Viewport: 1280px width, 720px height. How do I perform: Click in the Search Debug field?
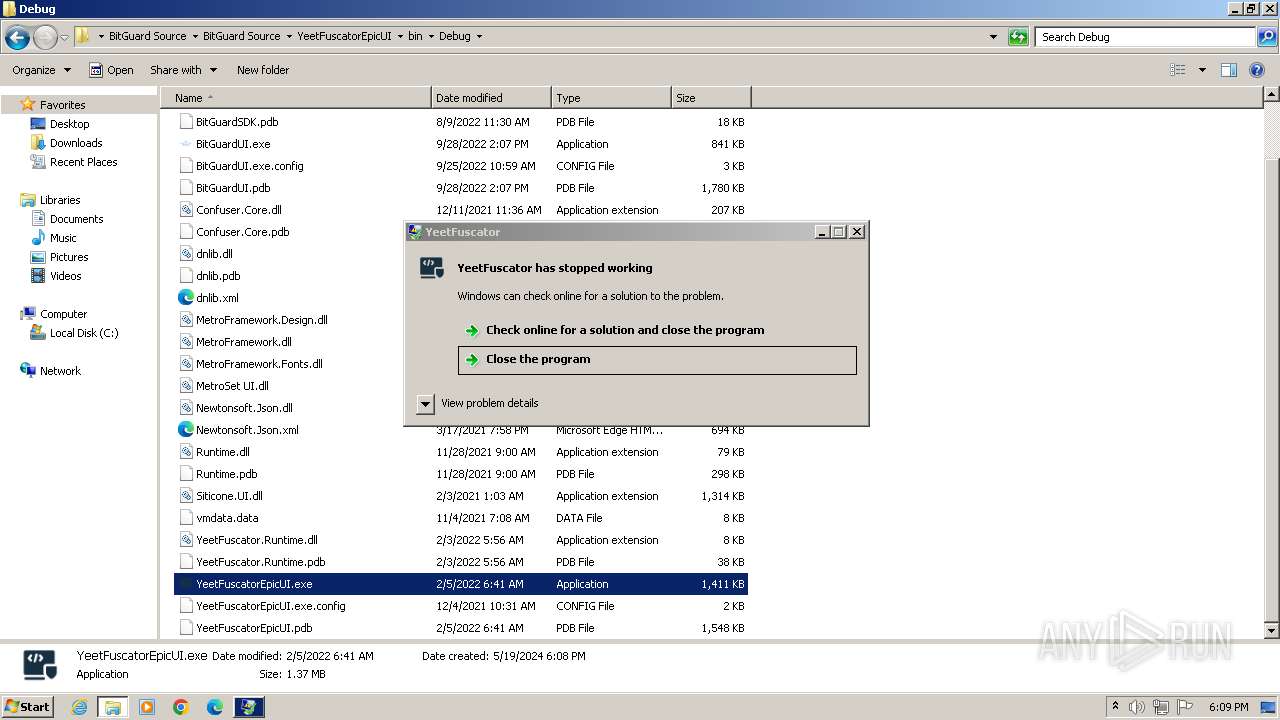pyautogui.click(x=1146, y=37)
